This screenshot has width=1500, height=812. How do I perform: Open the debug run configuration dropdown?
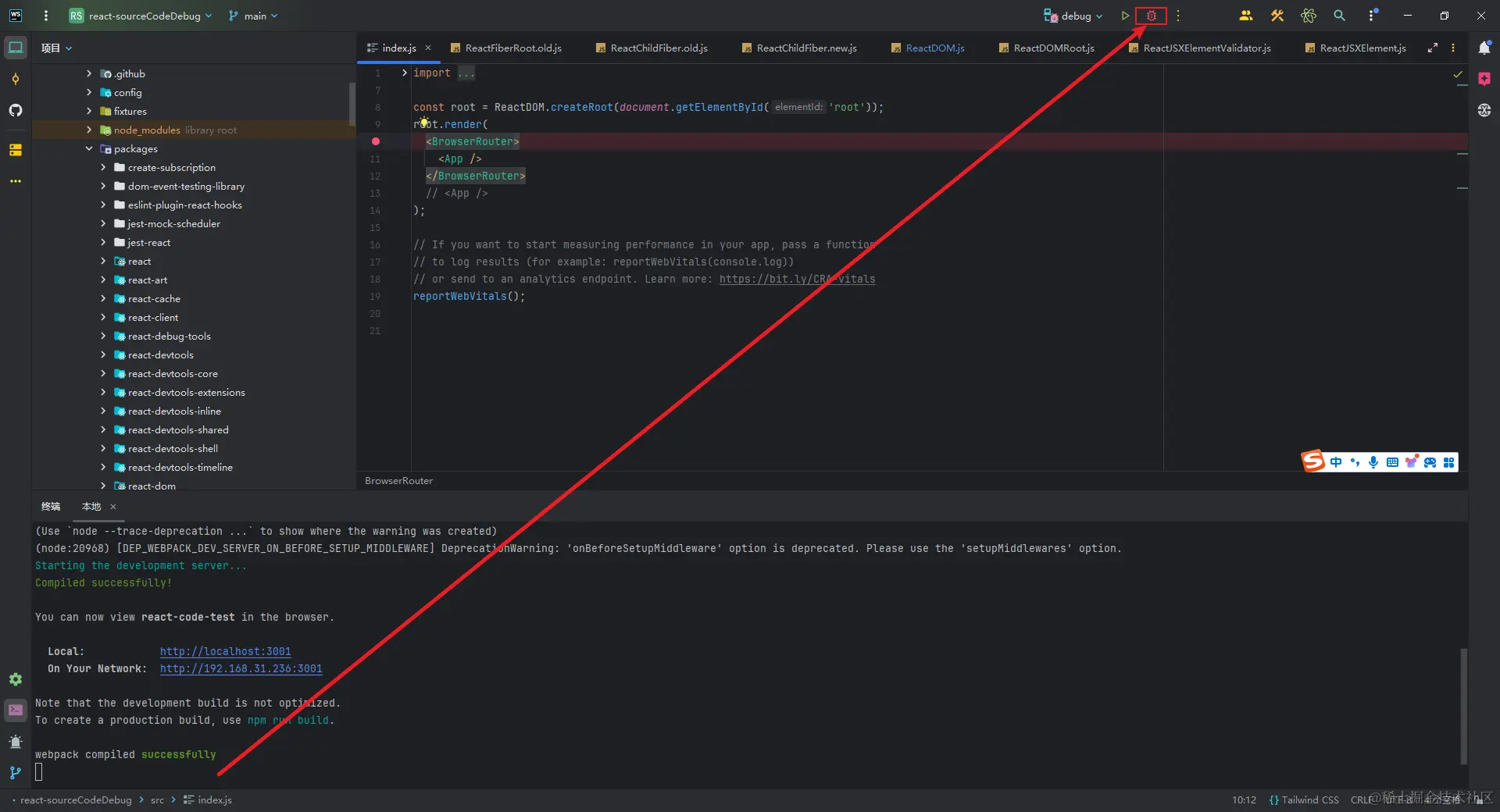(1073, 16)
